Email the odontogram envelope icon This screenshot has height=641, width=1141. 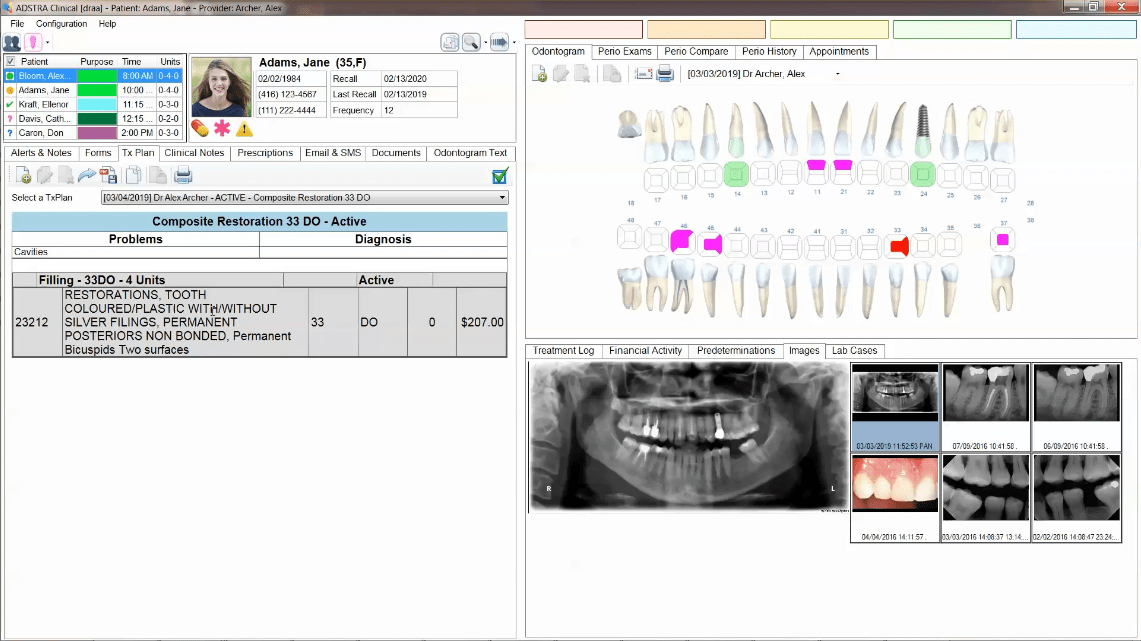[643, 73]
